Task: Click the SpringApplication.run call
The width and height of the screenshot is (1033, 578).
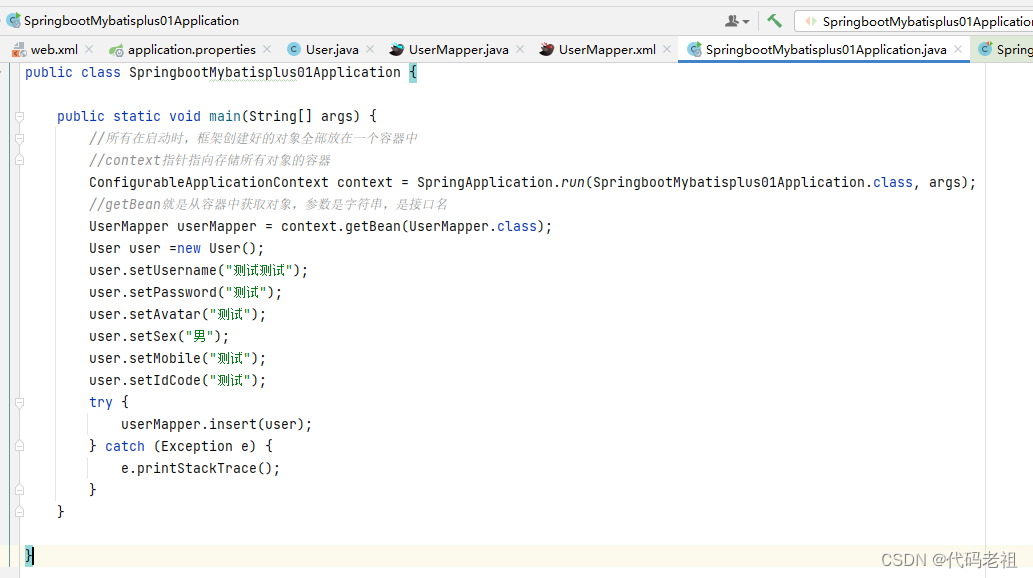Action: tap(501, 183)
